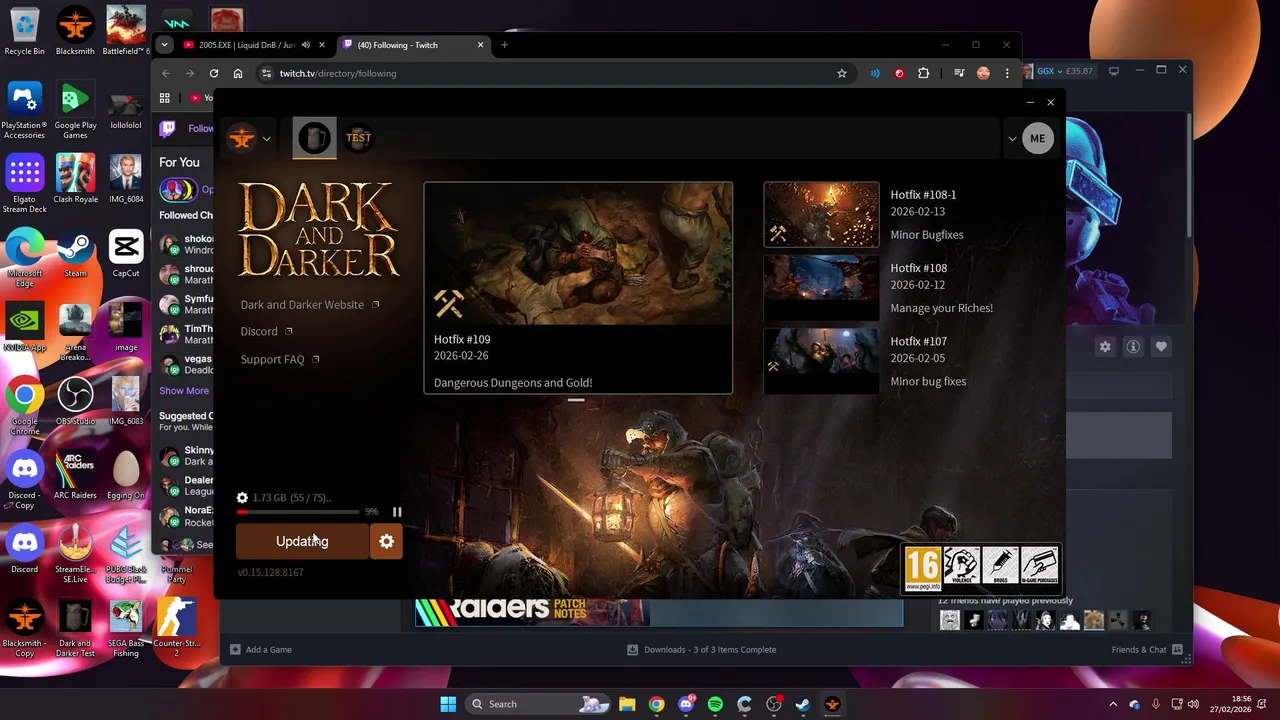
Task: Click the download progress bar
Action: coord(298,512)
